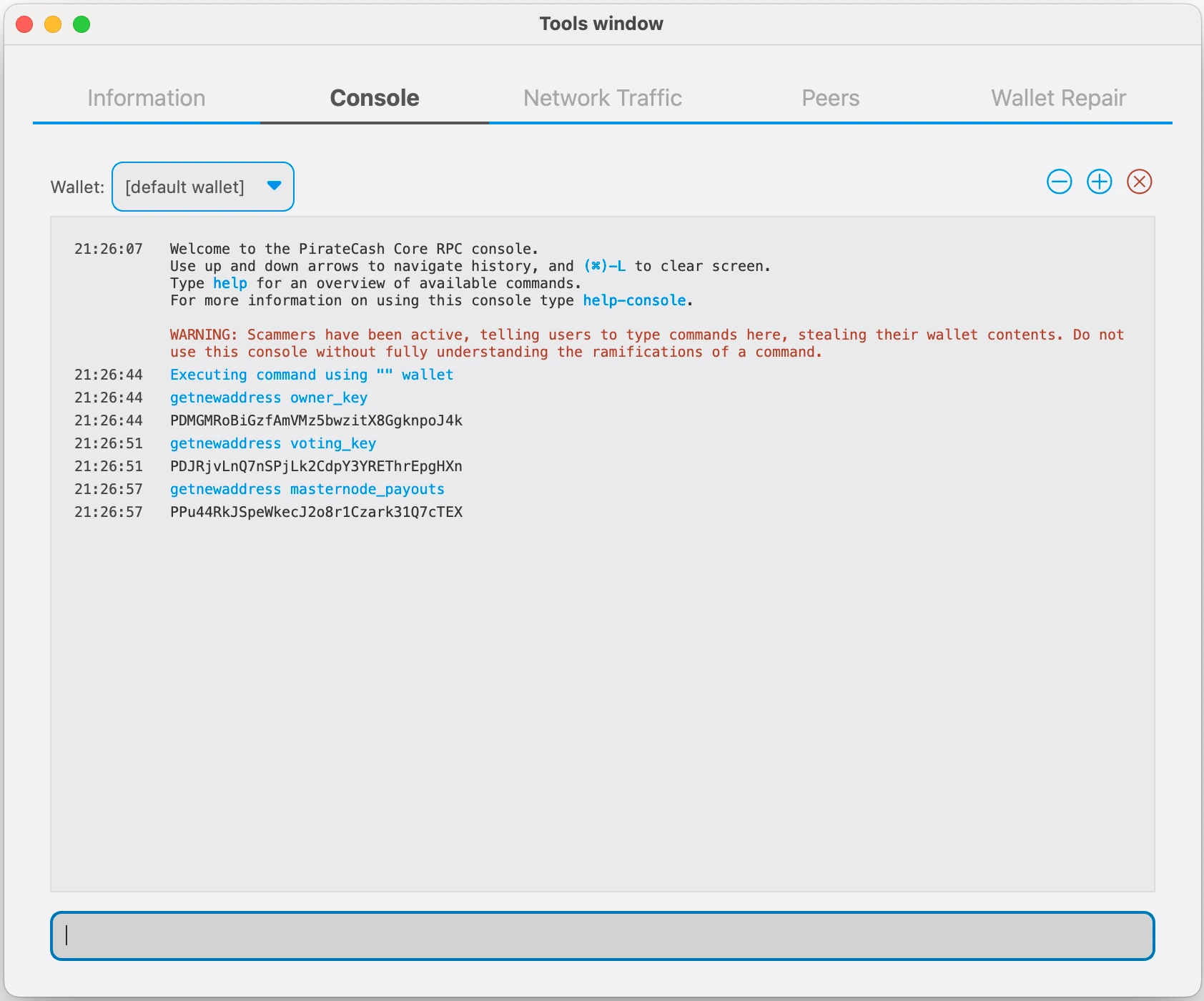1204x1001 pixels.
Task: Open the Wallet selection dropdown
Action: pyautogui.click(x=203, y=187)
